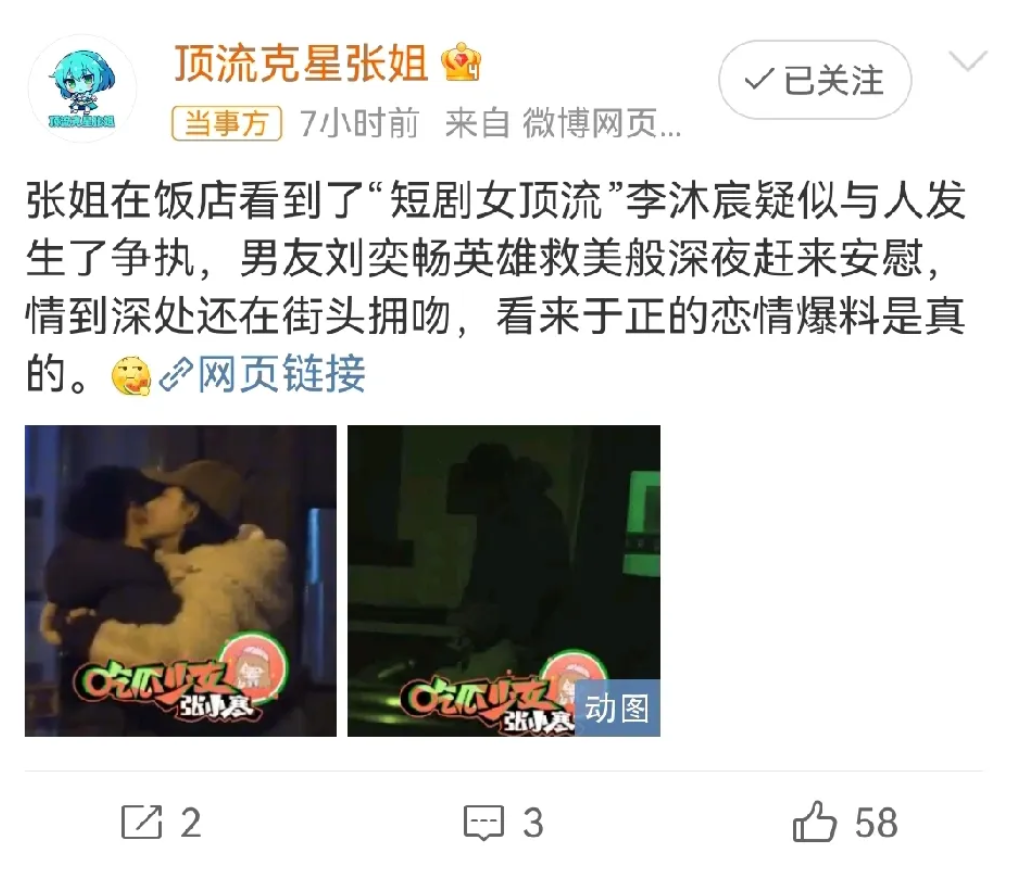The height and width of the screenshot is (869, 1013).
Task: Tap the yummy face emoji
Action: (131, 375)
